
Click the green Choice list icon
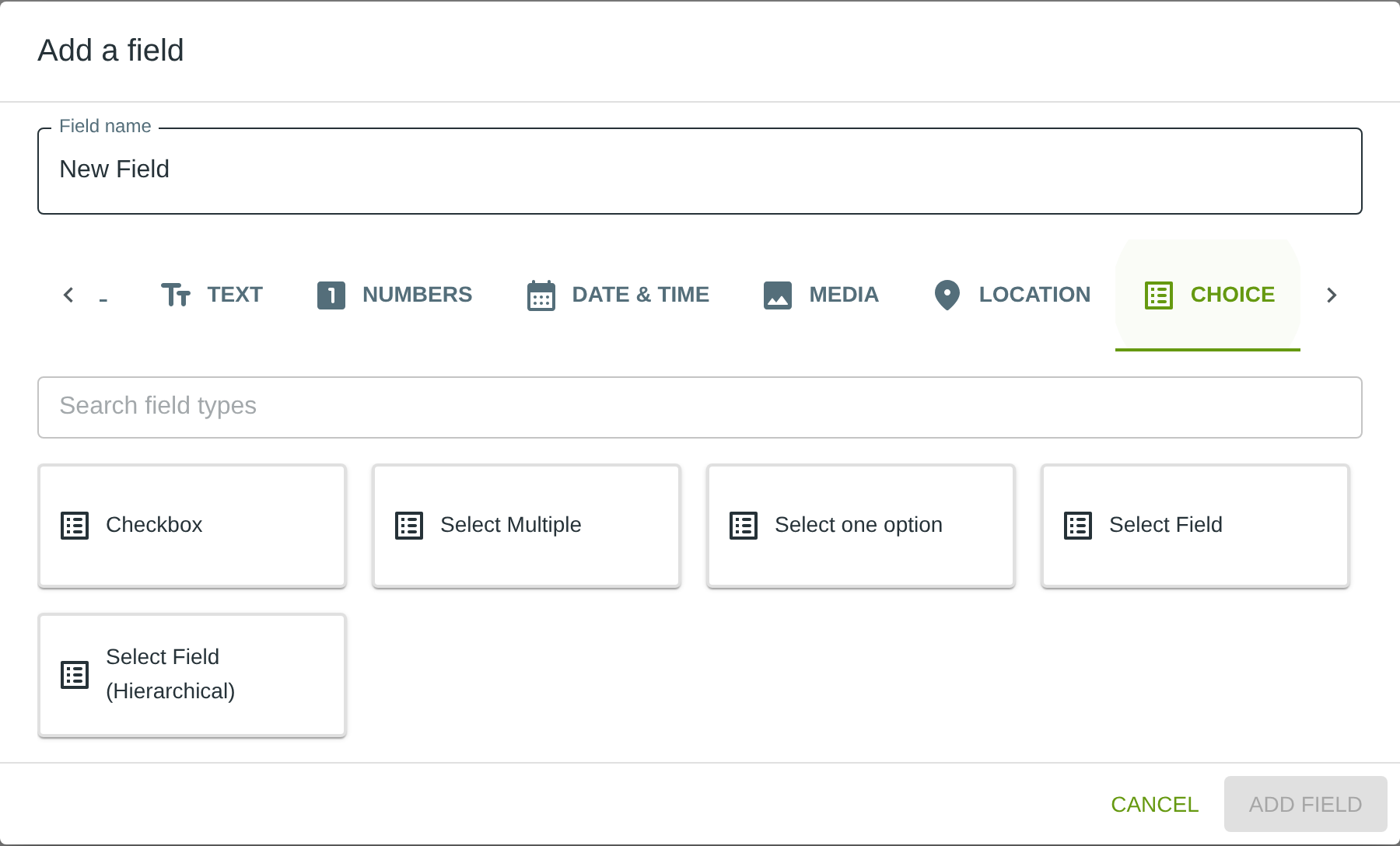tap(1158, 295)
